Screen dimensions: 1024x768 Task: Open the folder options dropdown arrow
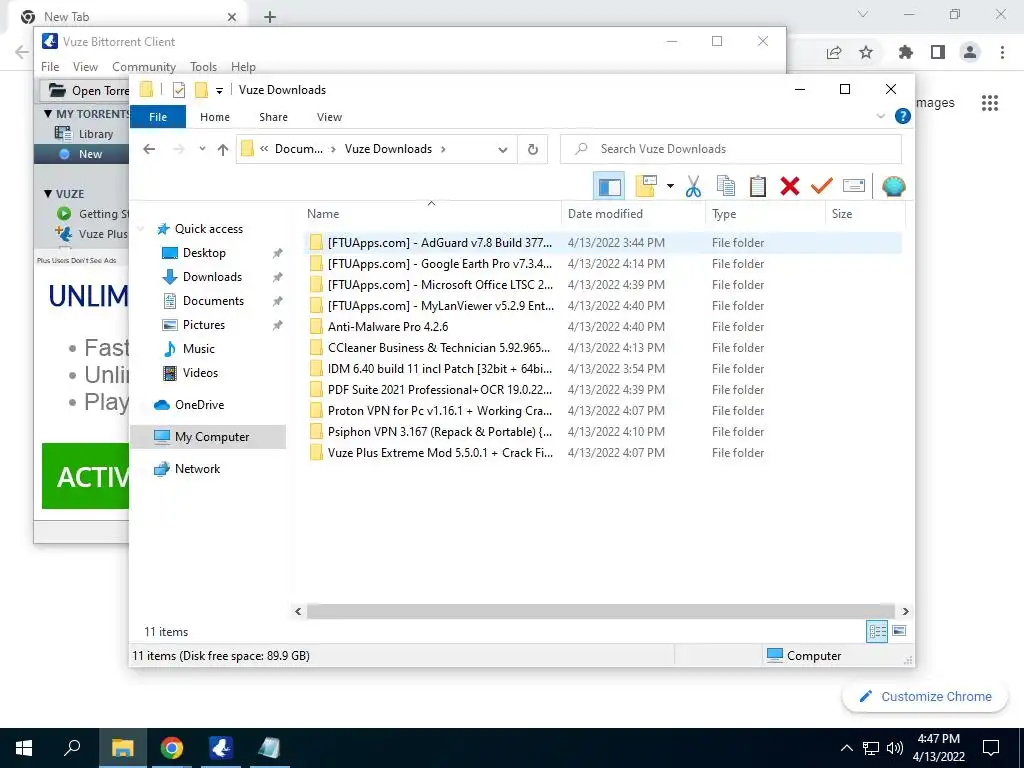[670, 186]
